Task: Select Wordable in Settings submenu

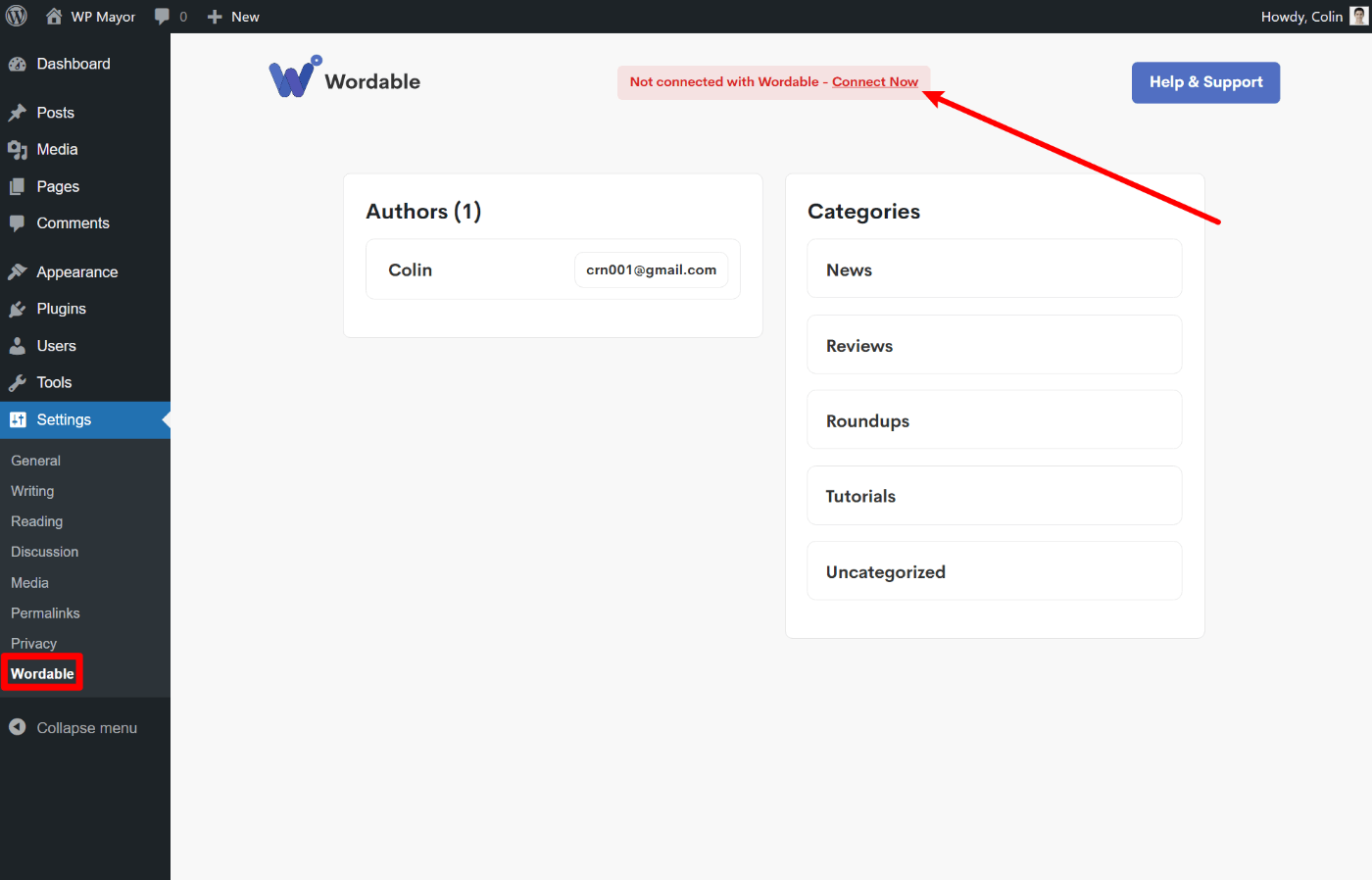Action: click(42, 673)
